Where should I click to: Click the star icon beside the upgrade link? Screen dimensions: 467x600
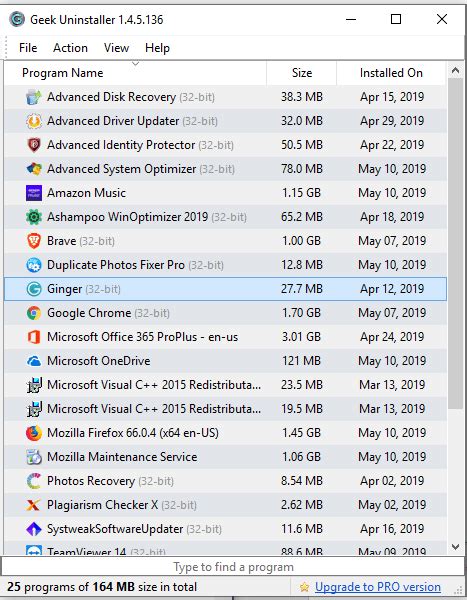(x=304, y=587)
